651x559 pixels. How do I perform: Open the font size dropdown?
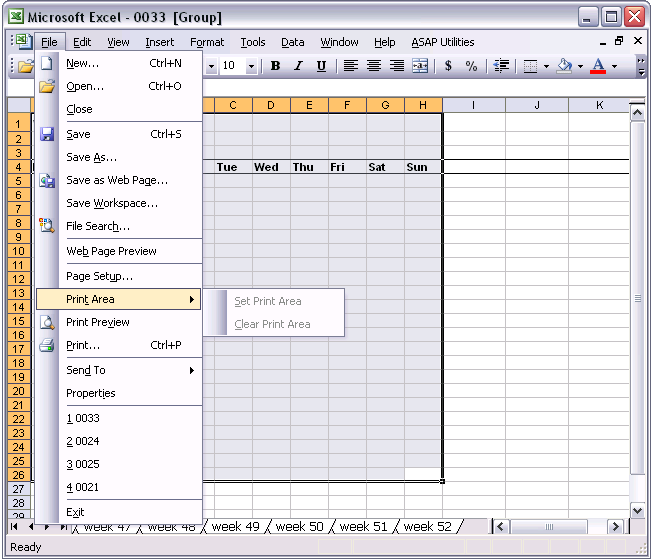click(x=251, y=66)
